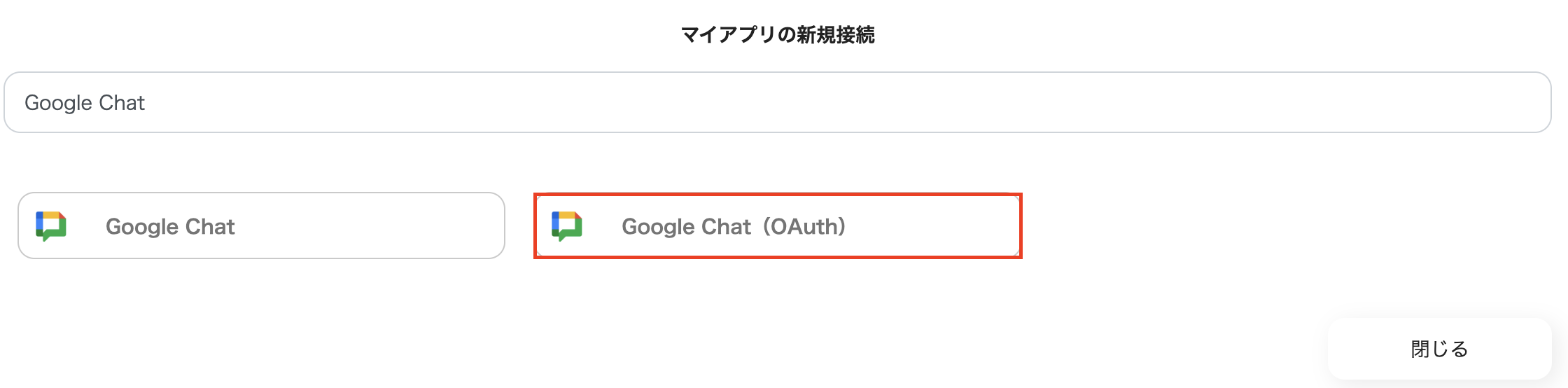The image size is (1568, 388).
Task: Tap the speech-bubble icon beside 'Google Chat (OAuth)'
Action: point(567,226)
